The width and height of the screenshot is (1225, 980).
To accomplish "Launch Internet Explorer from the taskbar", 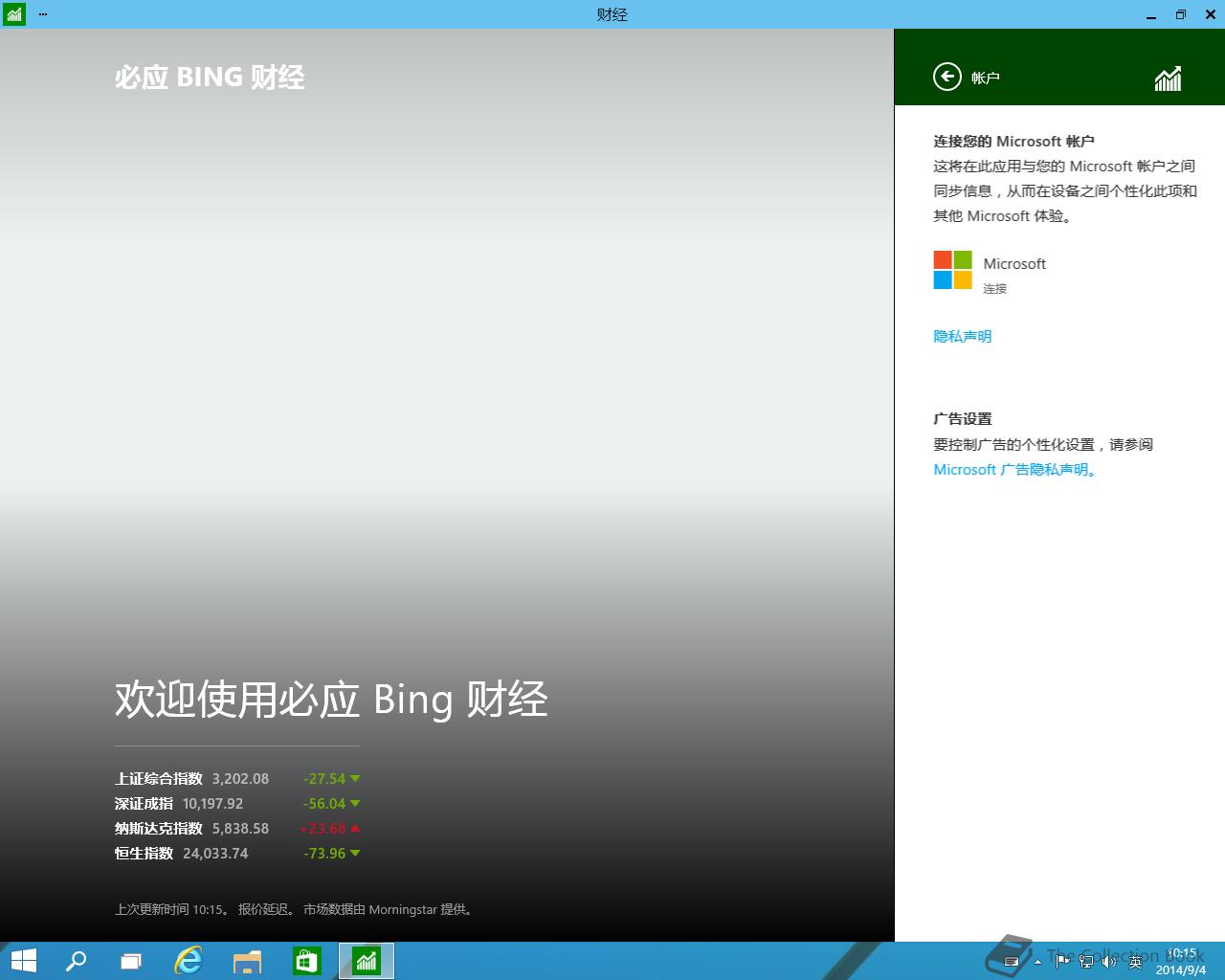I will (189, 961).
